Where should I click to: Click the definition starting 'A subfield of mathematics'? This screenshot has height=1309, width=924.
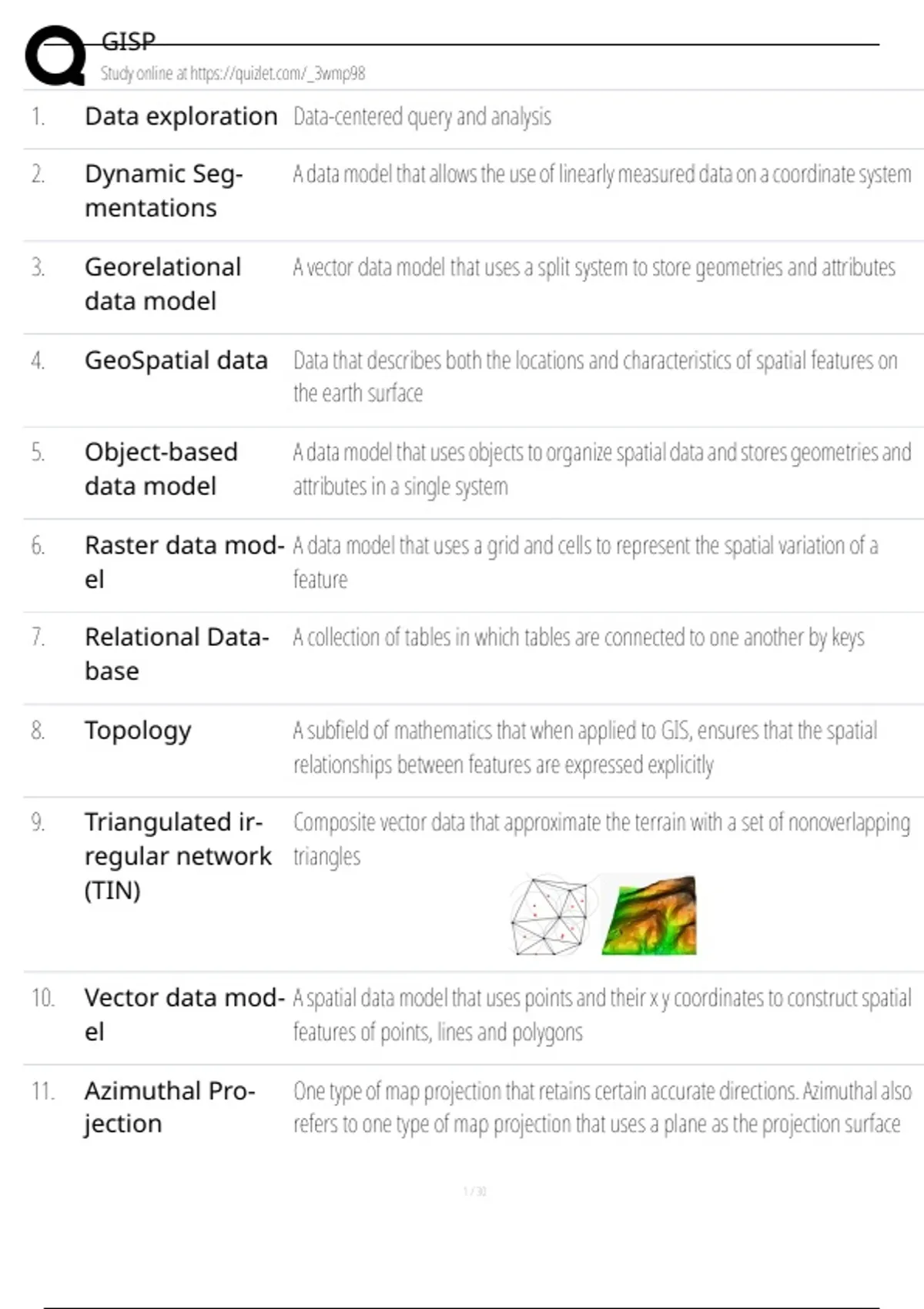[584, 747]
